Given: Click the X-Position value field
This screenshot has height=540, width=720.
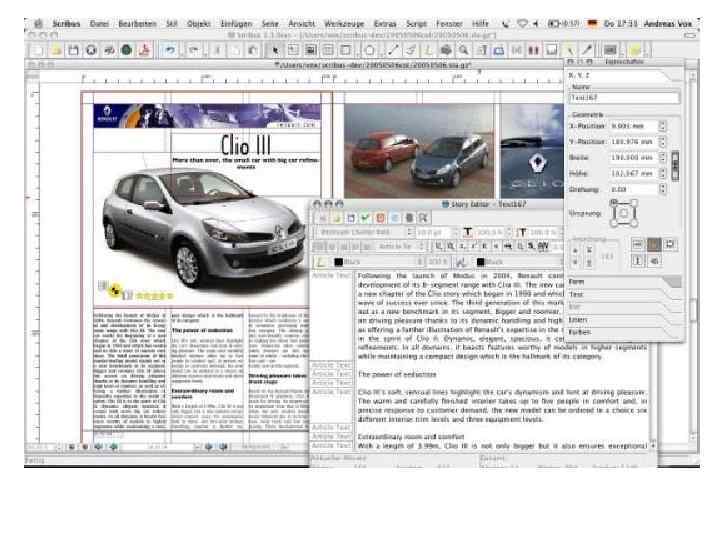Looking at the screenshot, I should click(x=634, y=125).
